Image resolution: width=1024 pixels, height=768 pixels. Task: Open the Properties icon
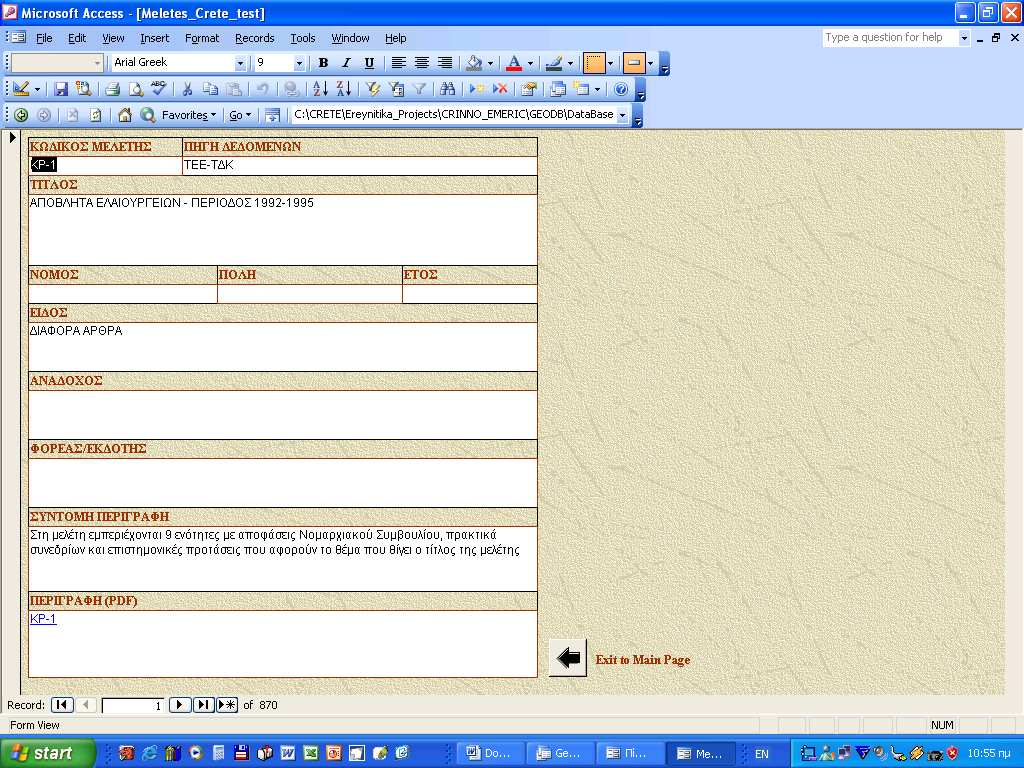[x=529, y=89]
